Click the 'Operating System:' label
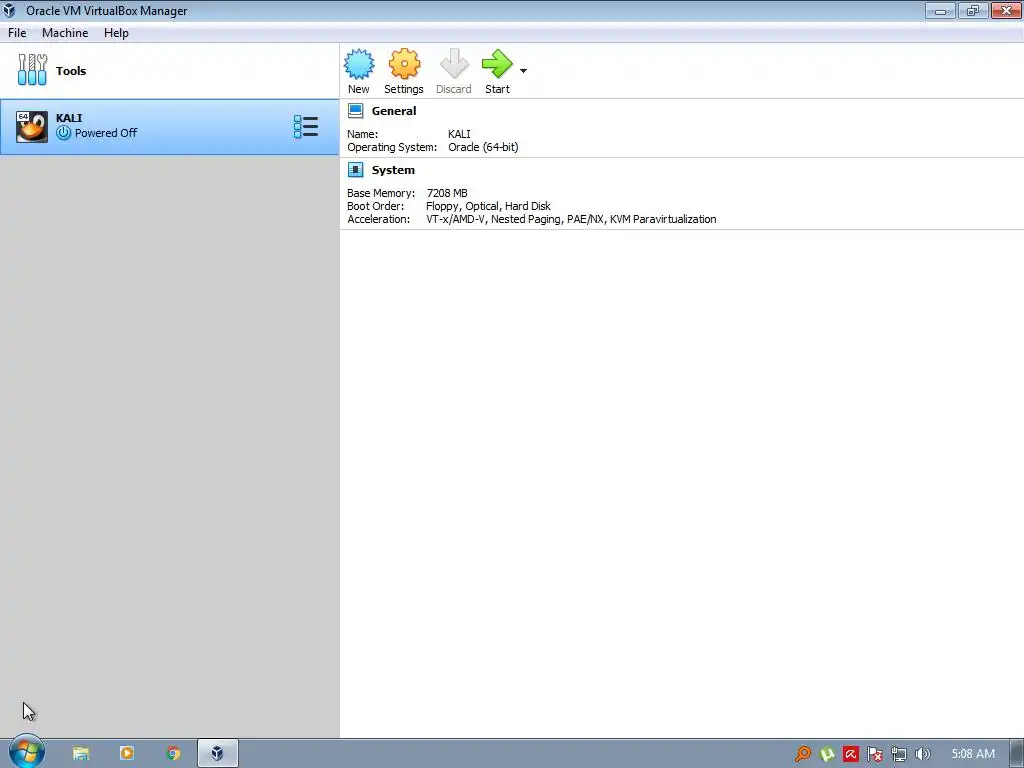The height and width of the screenshot is (768, 1024). pyautogui.click(x=392, y=147)
